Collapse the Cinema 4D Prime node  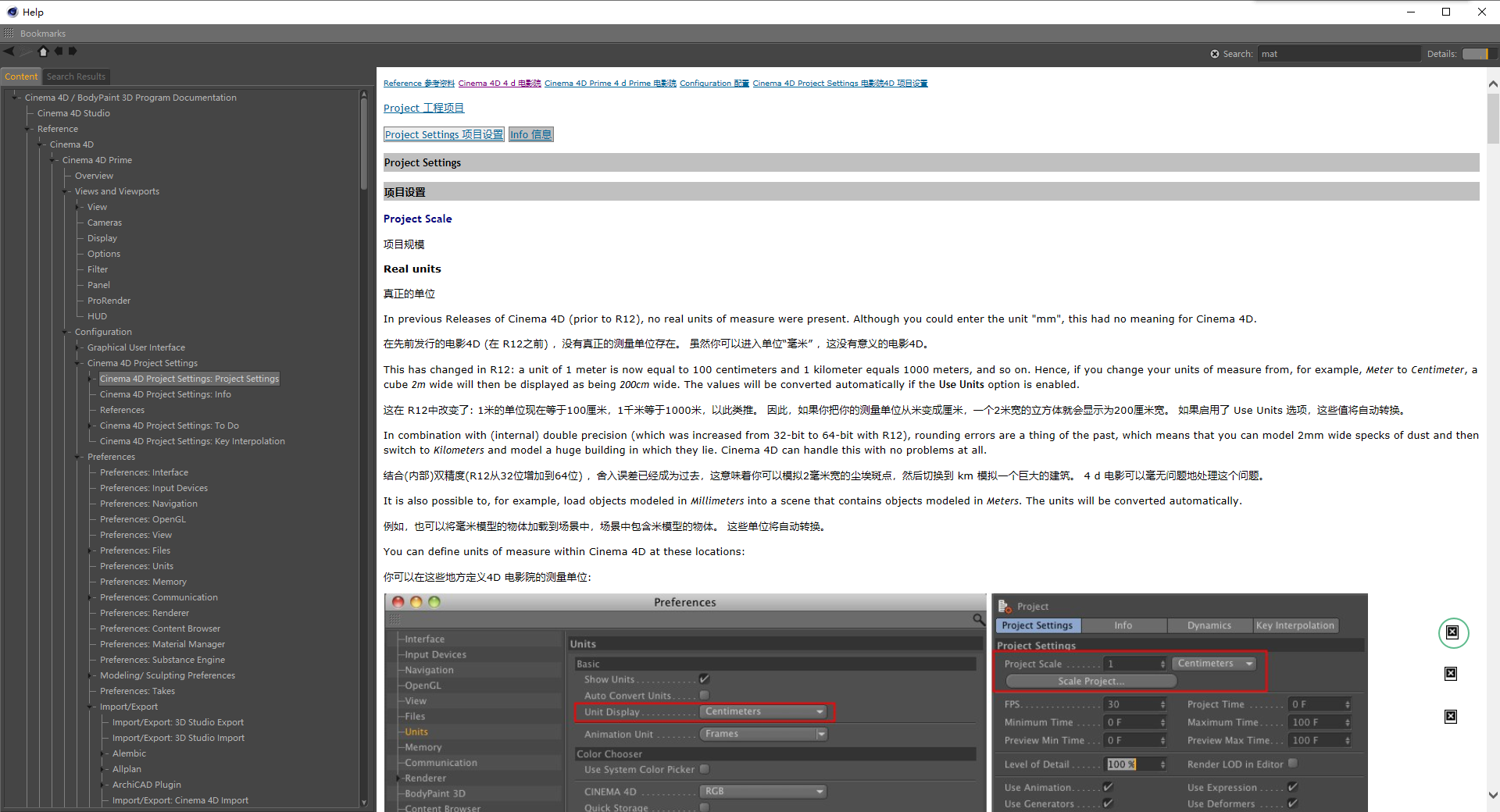53,160
